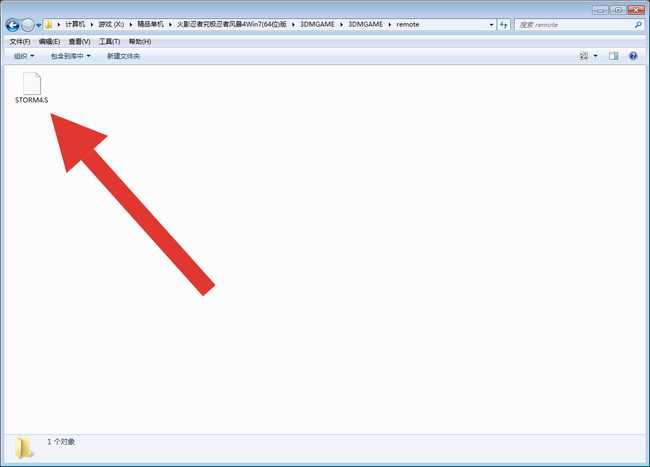Click the 新建文件夹 button

click(x=123, y=56)
